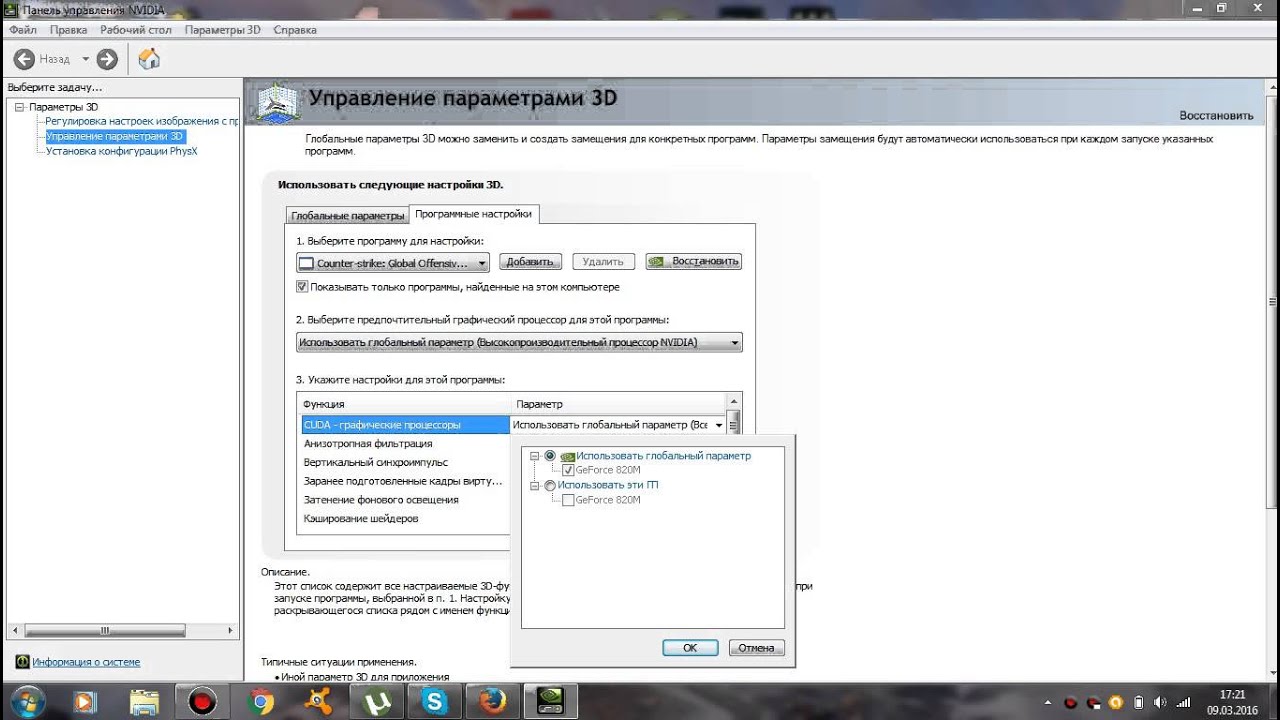Open the preferred graphics processor dropdown
Image resolution: width=1280 pixels, height=720 pixels.
[520, 343]
